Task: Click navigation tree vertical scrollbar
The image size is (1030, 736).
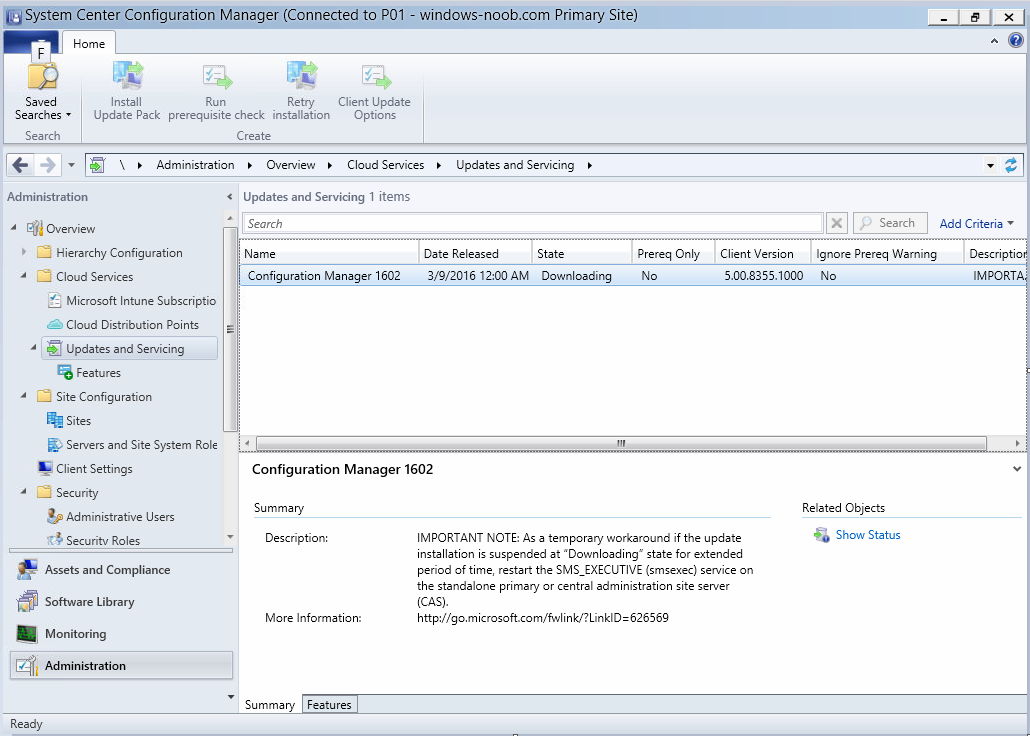Action: 229,329
